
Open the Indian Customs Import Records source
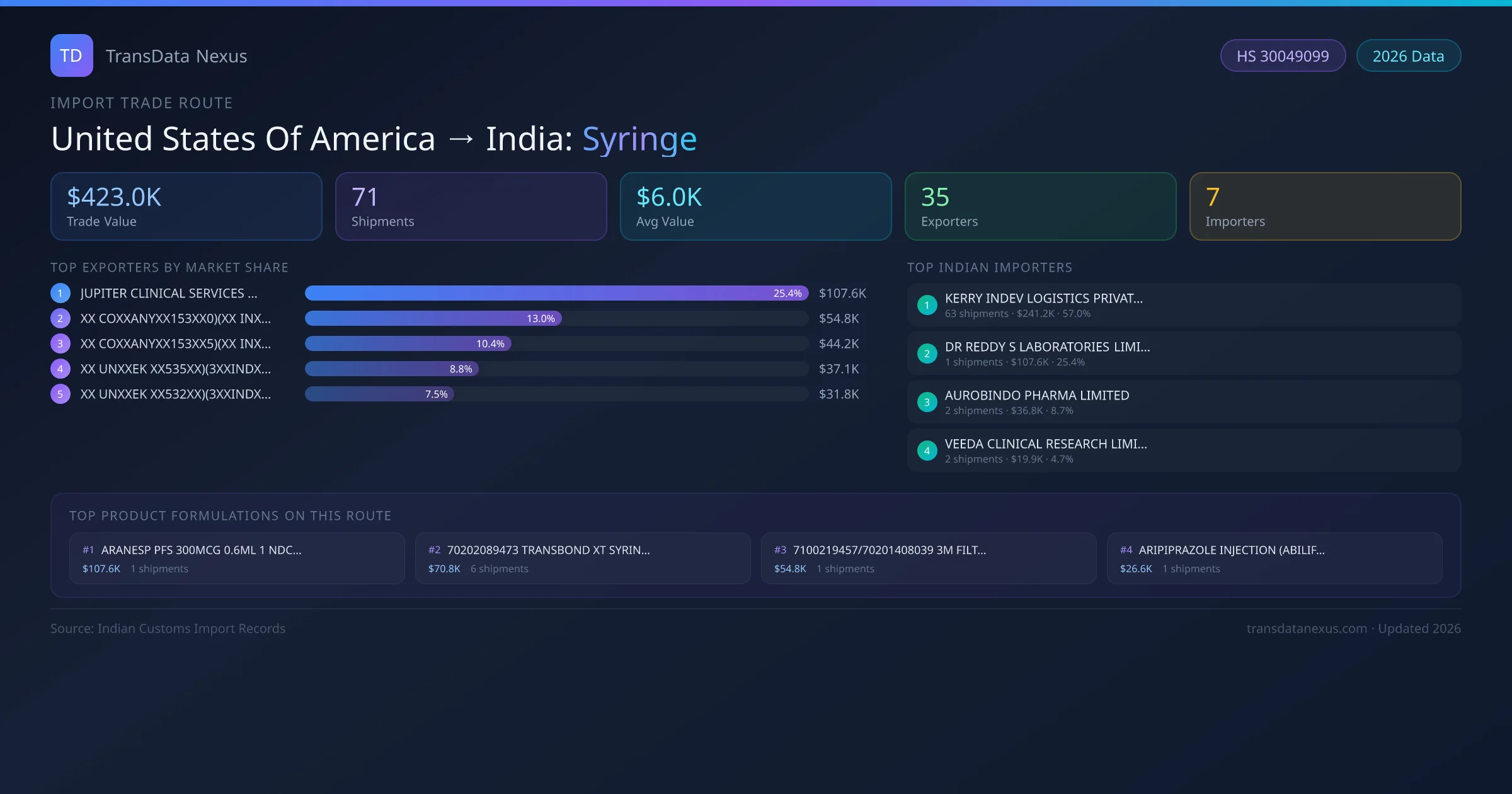tap(168, 628)
